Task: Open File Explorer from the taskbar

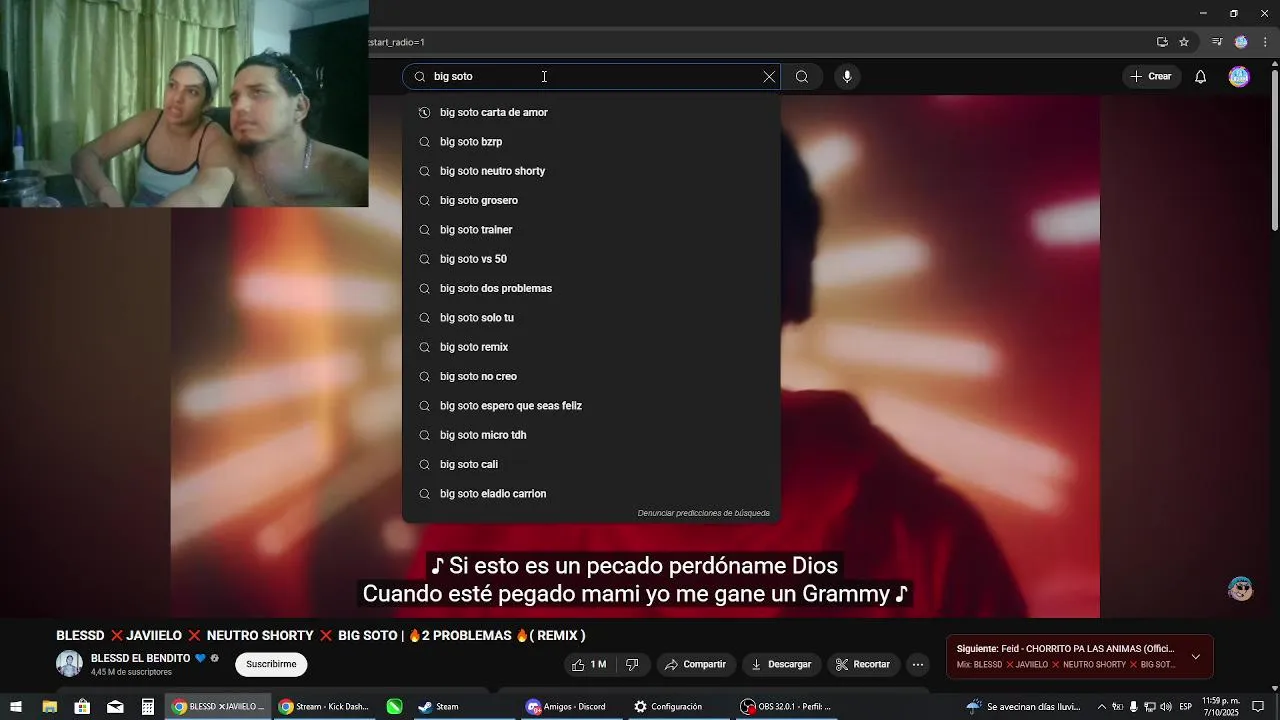Action: coord(49,706)
